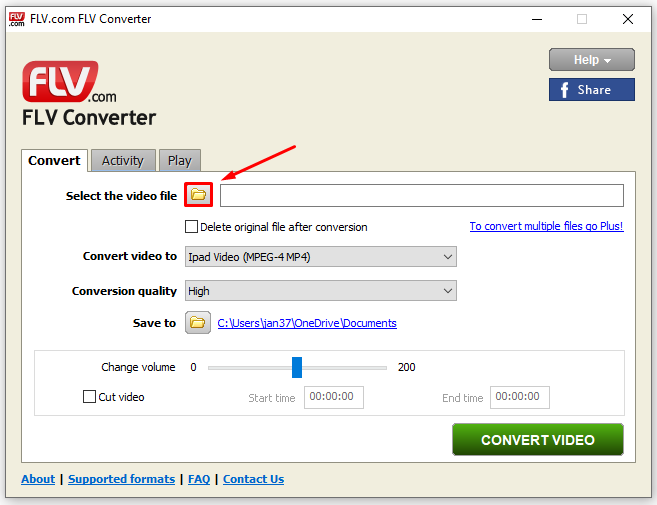
Task: Enable Delete original file after conversion
Action: (x=191, y=227)
